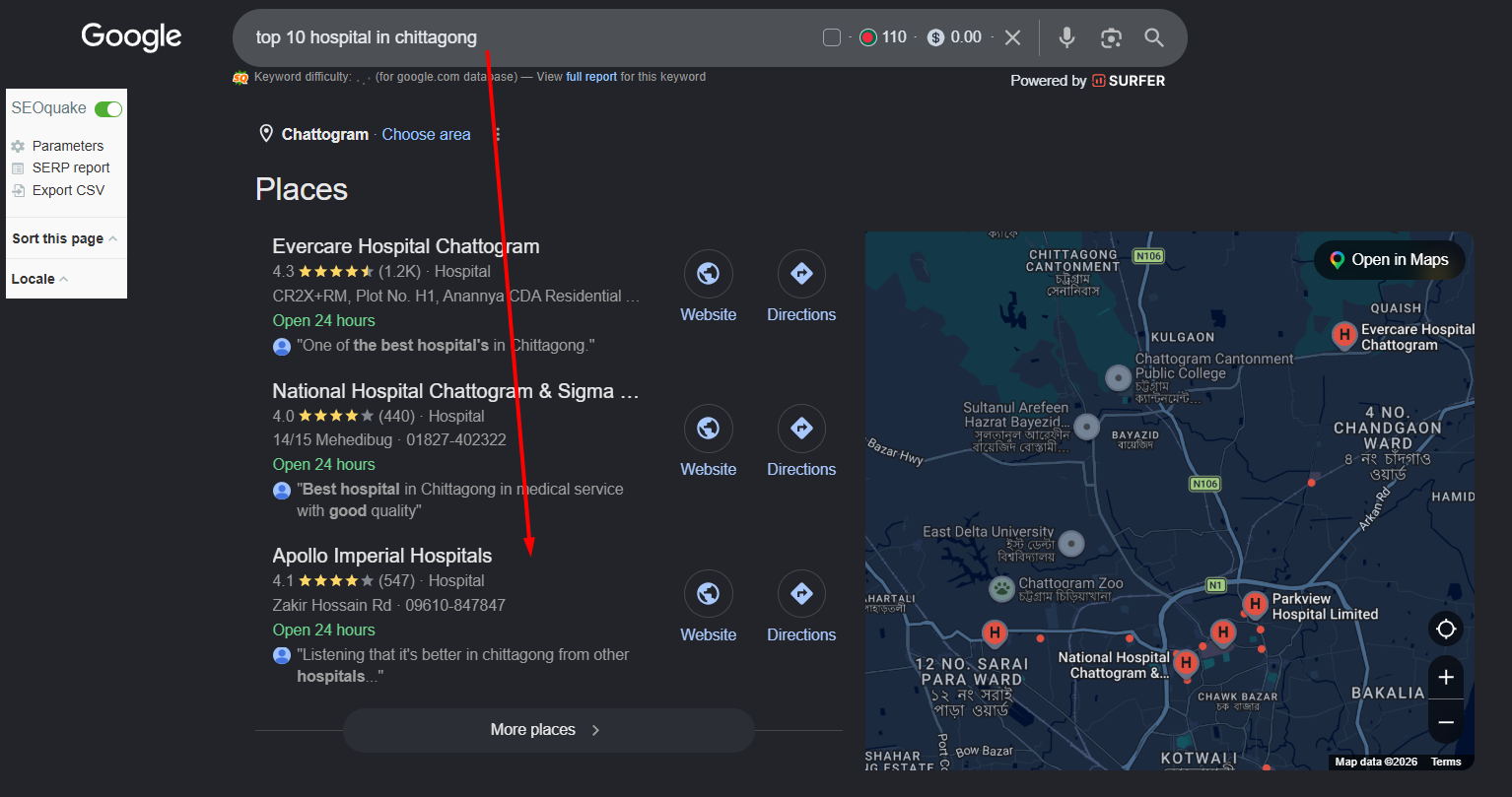The width and height of the screenshot is (1512, 797).
Task: Click the Evercare Hospital map pin
Action: pos(1343,335)
